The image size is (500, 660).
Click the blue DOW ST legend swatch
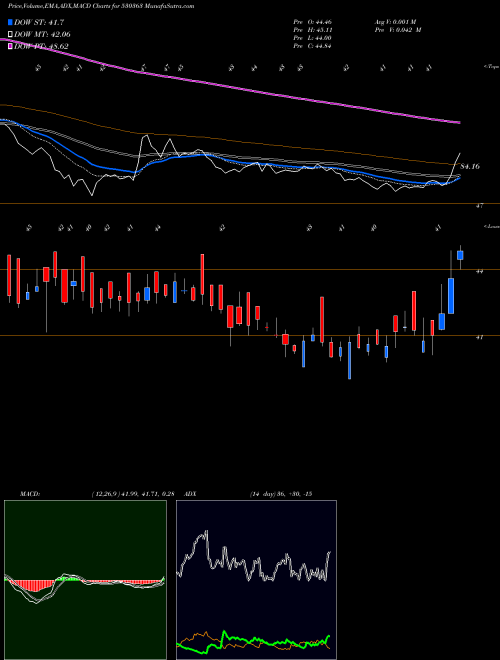(x=11, y=22)
